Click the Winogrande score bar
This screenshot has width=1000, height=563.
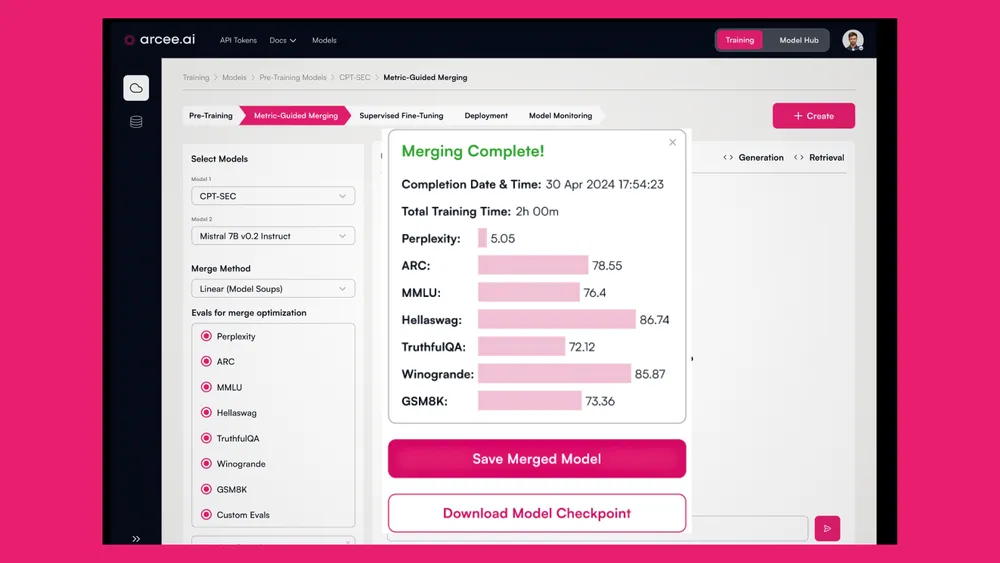coord(555,374)
